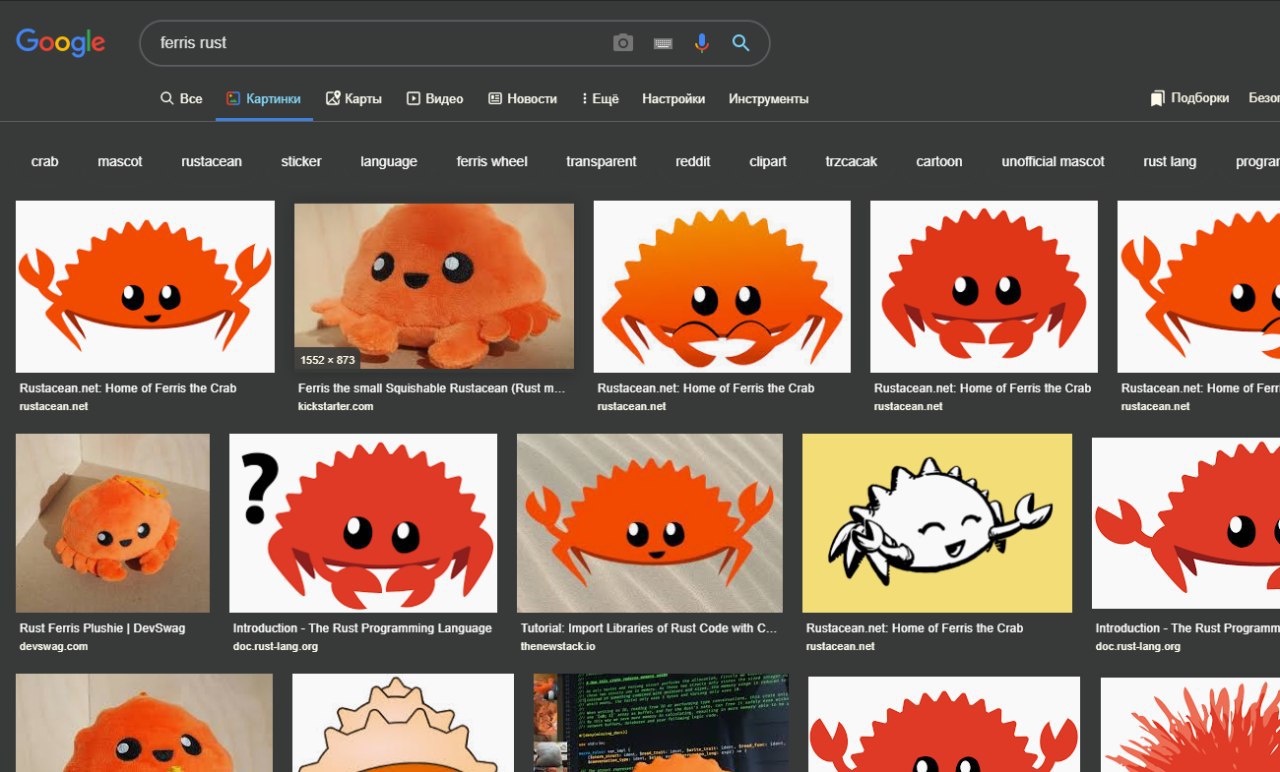Expand the Ещё menu
The height and width of the screenshot is (772, 1280).
pyautogui.click(x=600, y=98)
